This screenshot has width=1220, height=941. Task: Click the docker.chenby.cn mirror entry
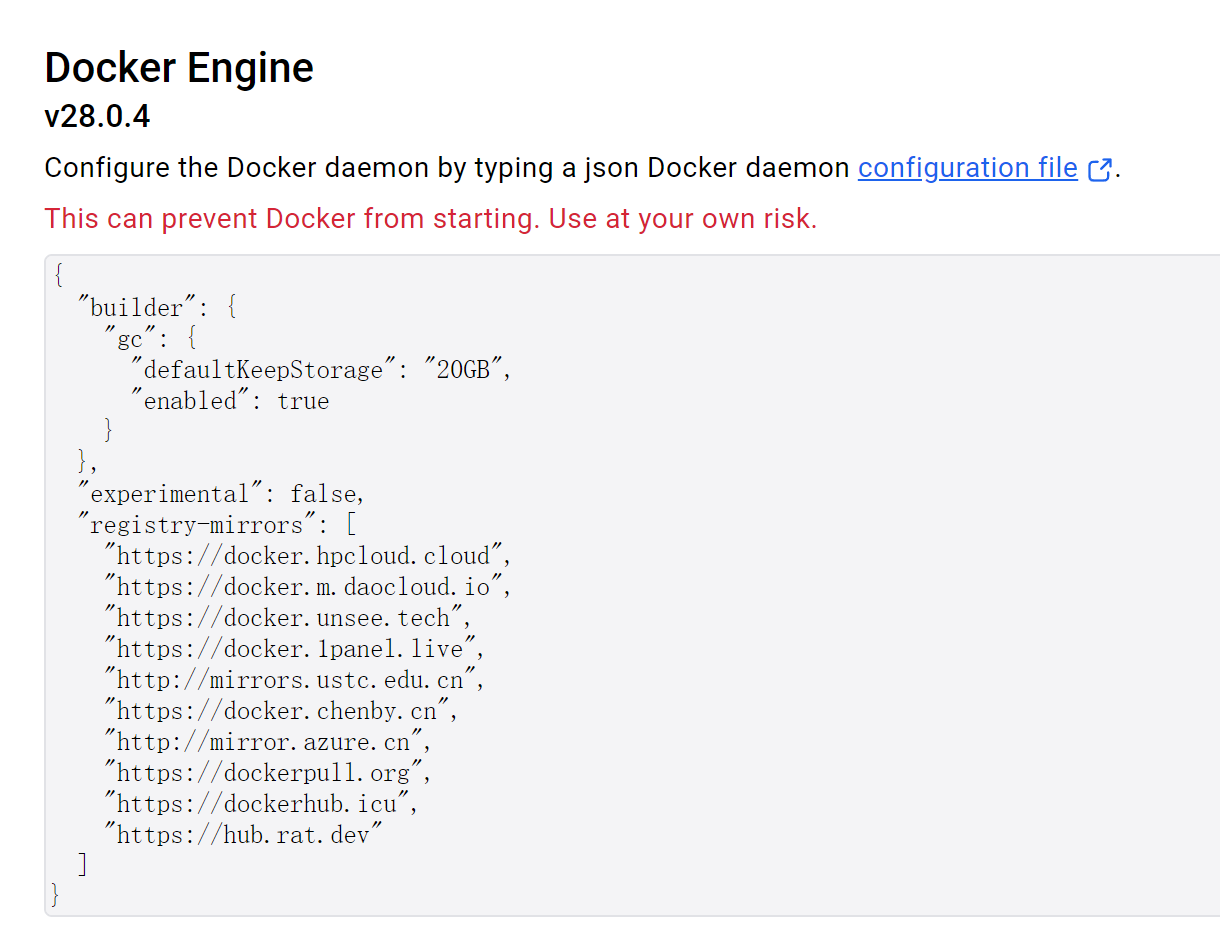coord(280,711)
